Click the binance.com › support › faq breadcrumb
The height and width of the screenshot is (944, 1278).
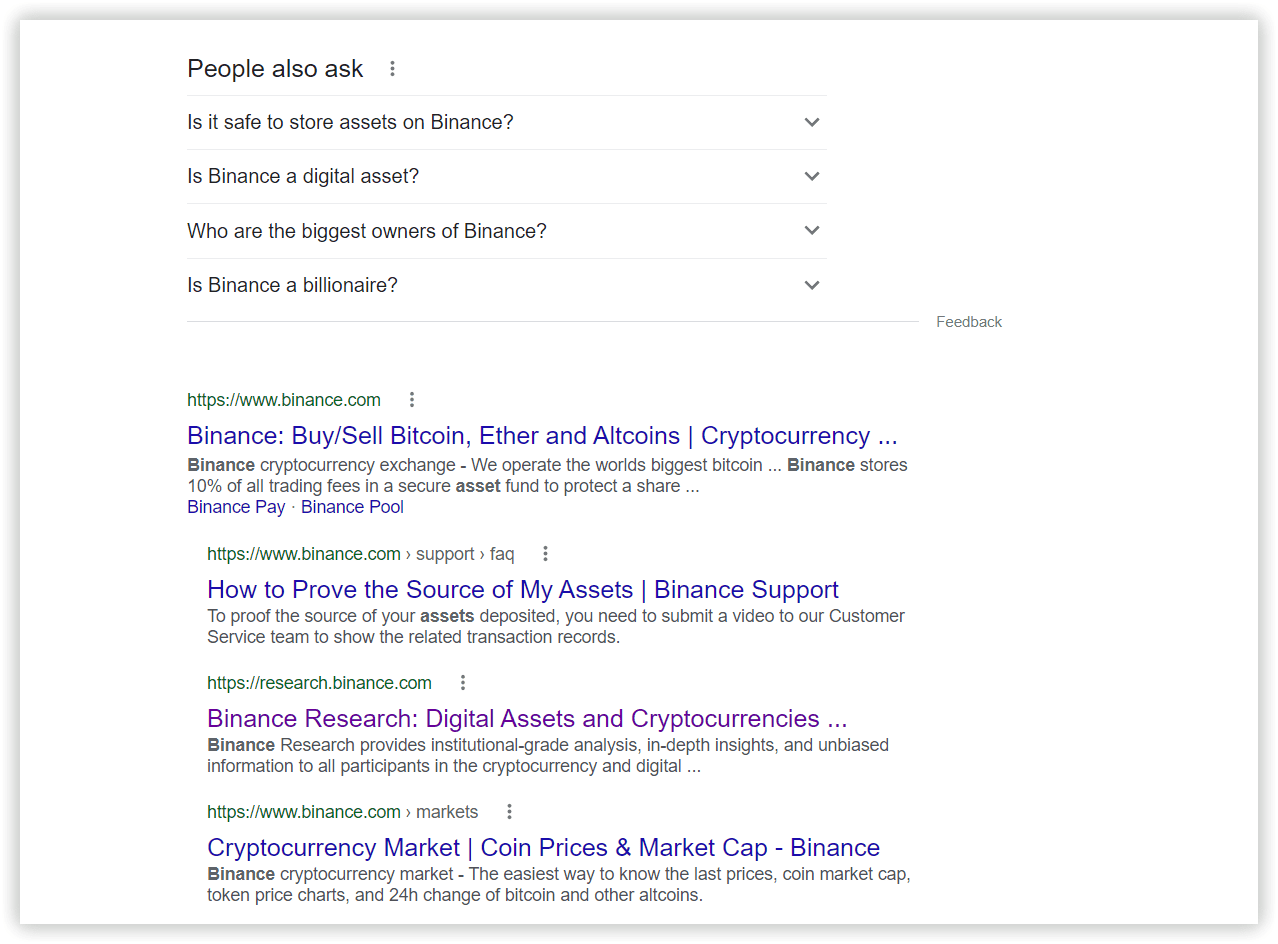(360, 554)
